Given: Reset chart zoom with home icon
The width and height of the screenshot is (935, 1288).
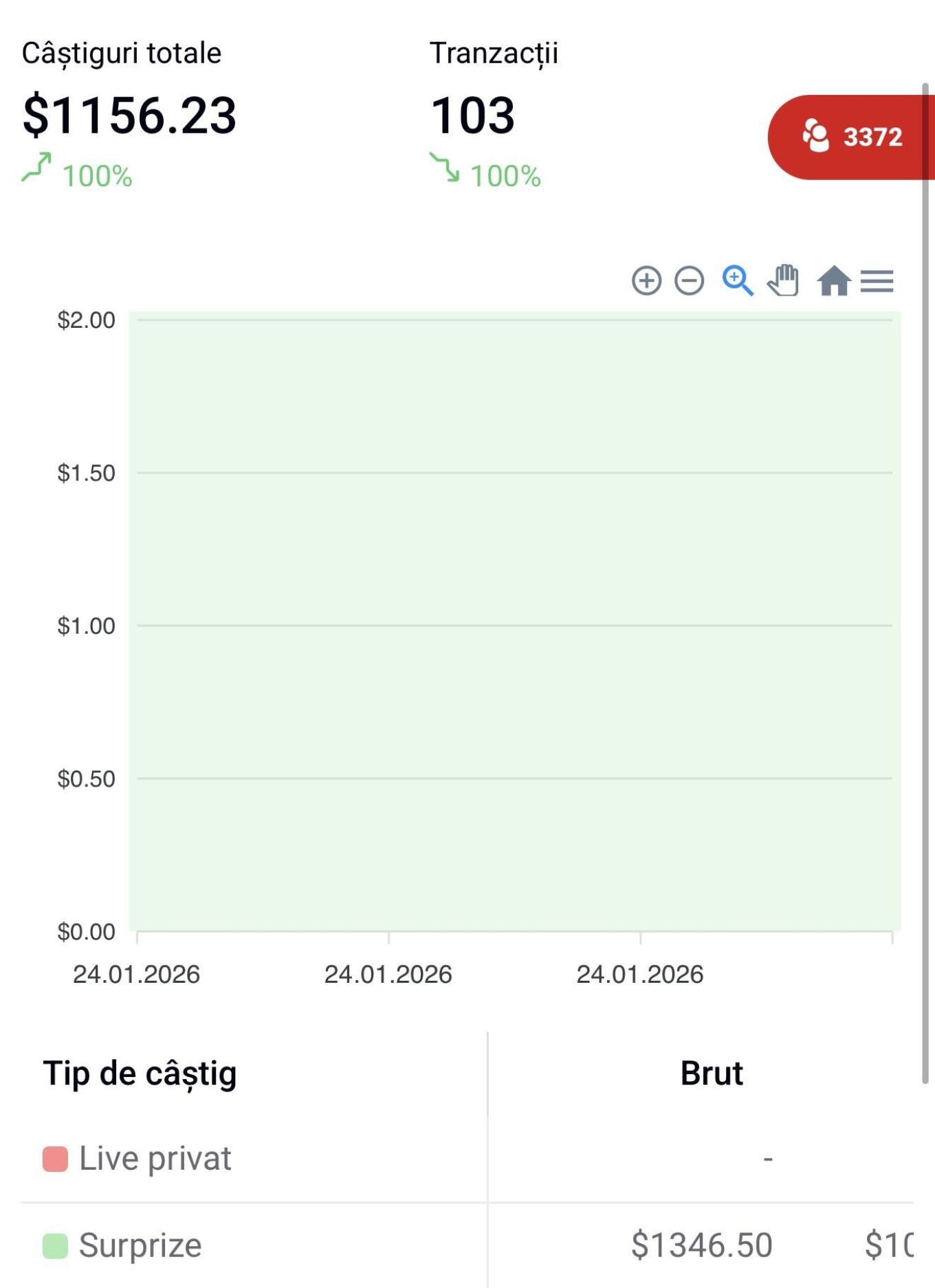Looking at the screenshot, I should pos(833,280).
